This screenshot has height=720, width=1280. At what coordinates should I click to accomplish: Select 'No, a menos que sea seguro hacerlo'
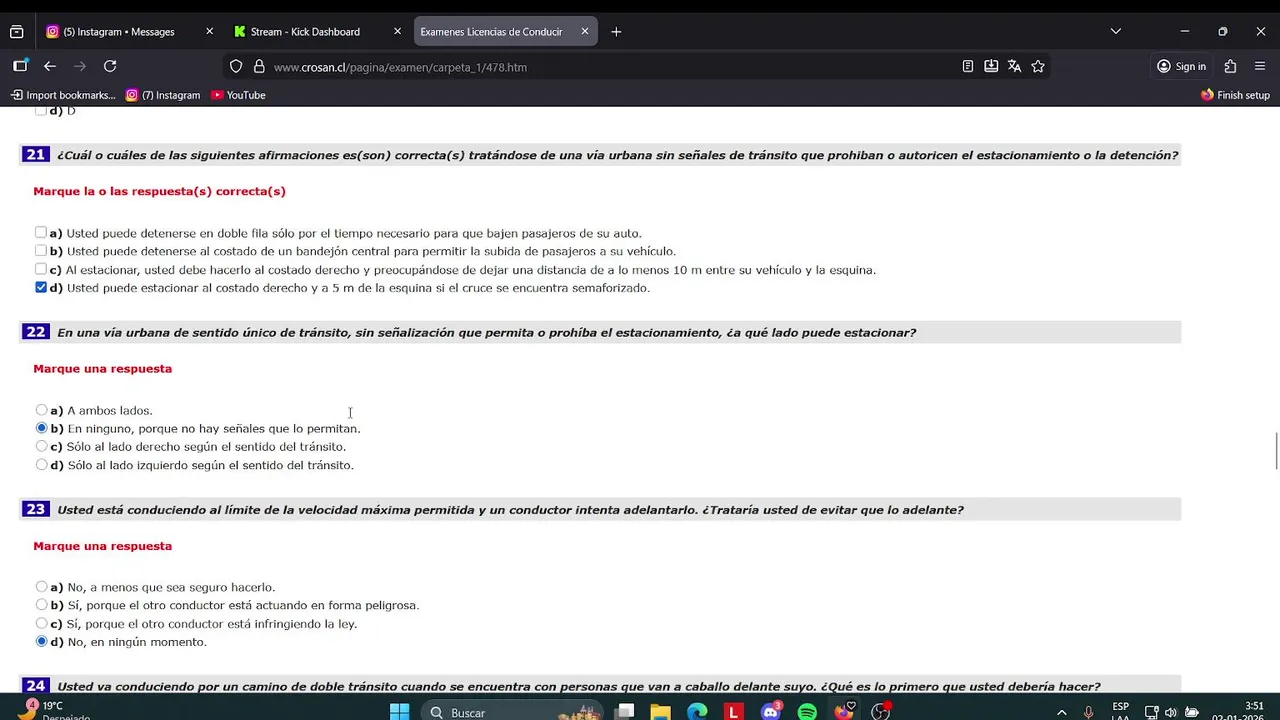(x=41, y=587)
